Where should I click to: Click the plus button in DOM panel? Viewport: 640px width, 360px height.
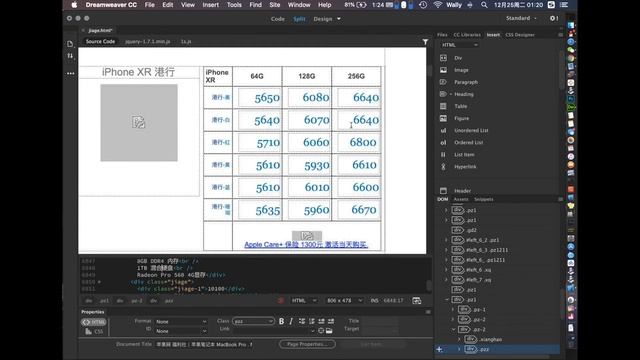point(439,349)
